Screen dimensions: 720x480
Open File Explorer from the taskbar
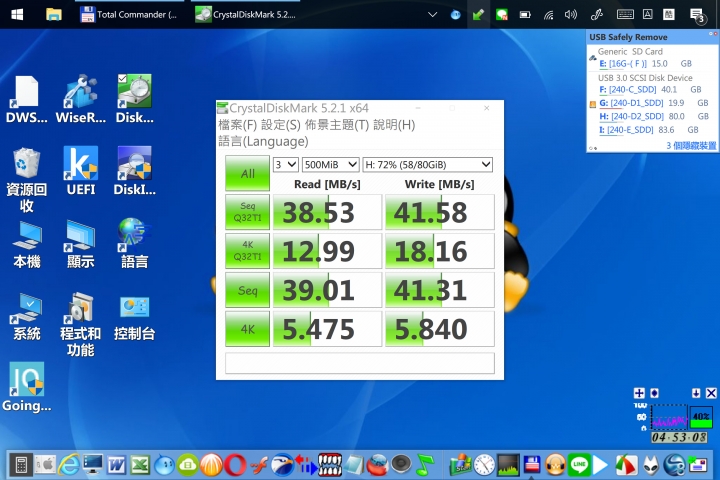click(54, 14)
